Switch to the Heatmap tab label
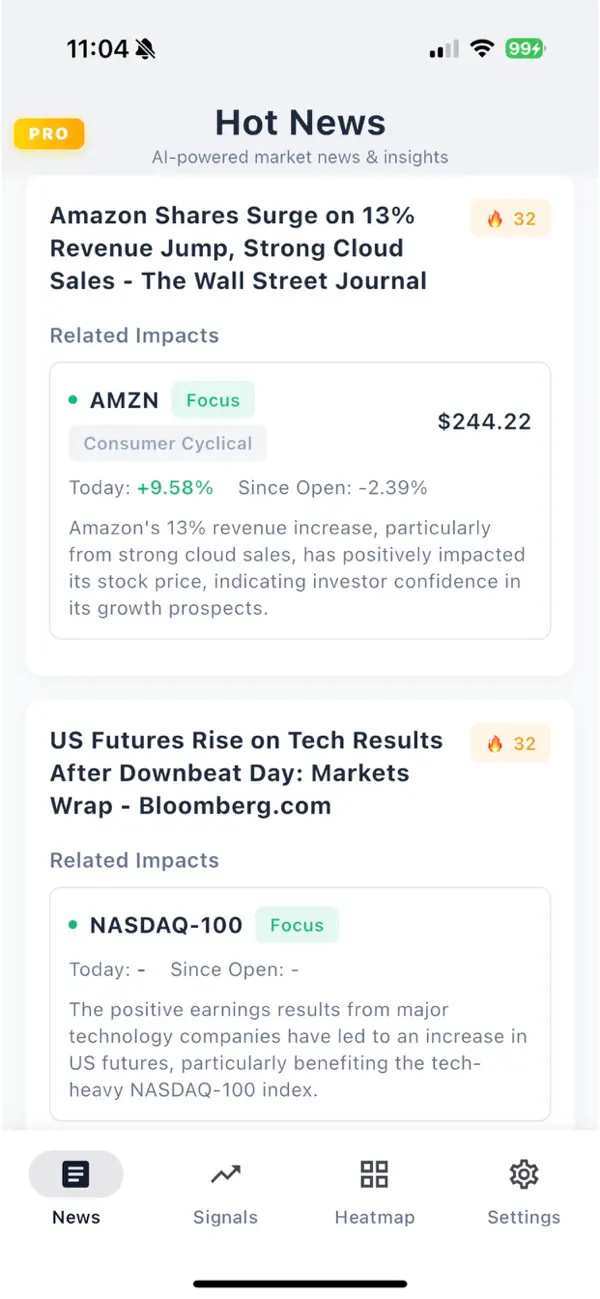The height and width of the screenshot is (1299, 600). click(374, 1217)
